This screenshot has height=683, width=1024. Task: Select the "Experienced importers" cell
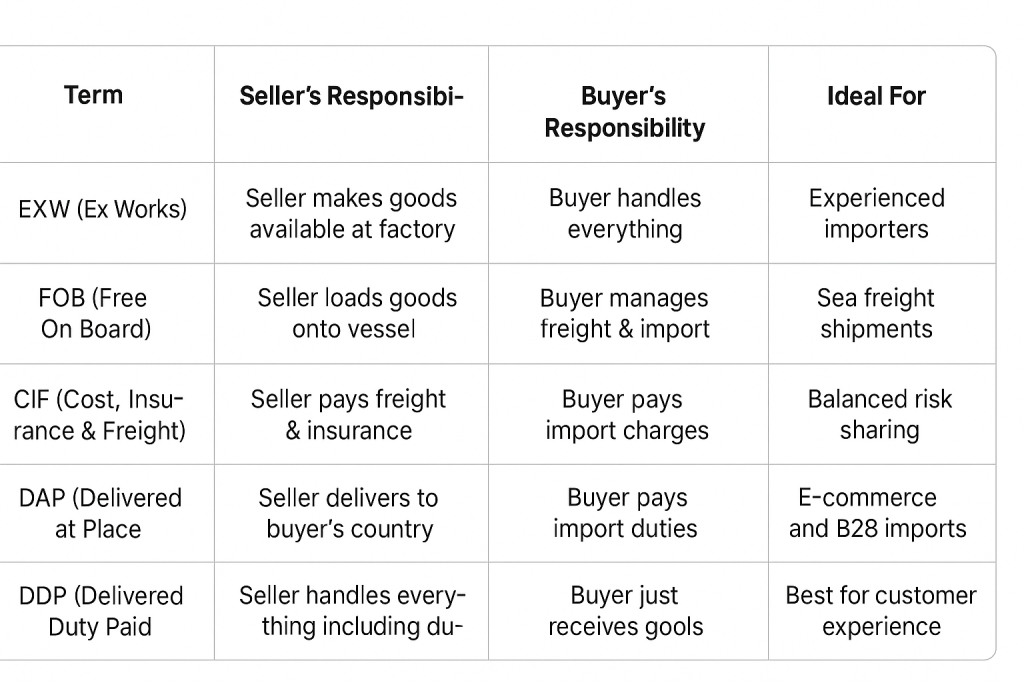click(876, 213)
